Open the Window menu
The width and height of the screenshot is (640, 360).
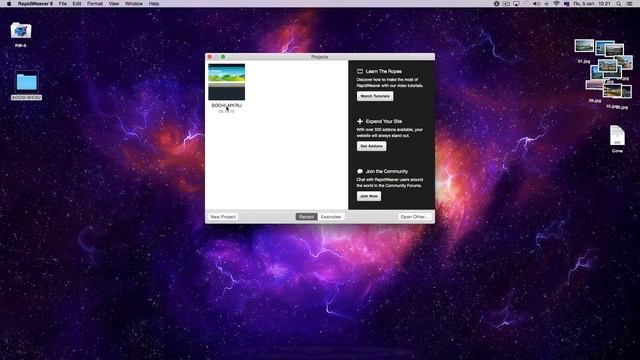coord(134,4)
